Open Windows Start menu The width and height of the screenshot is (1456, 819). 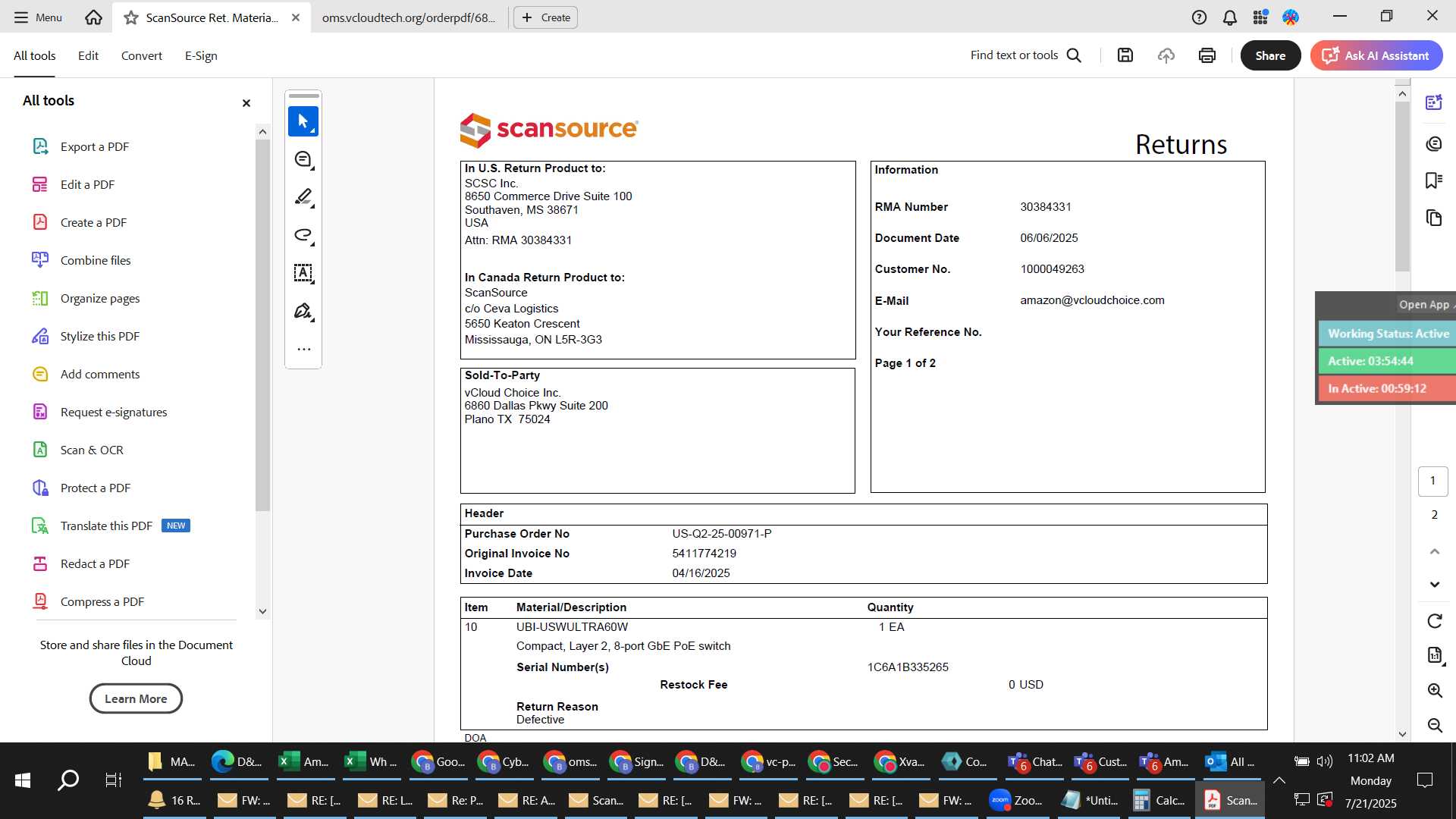click(23, 780)
